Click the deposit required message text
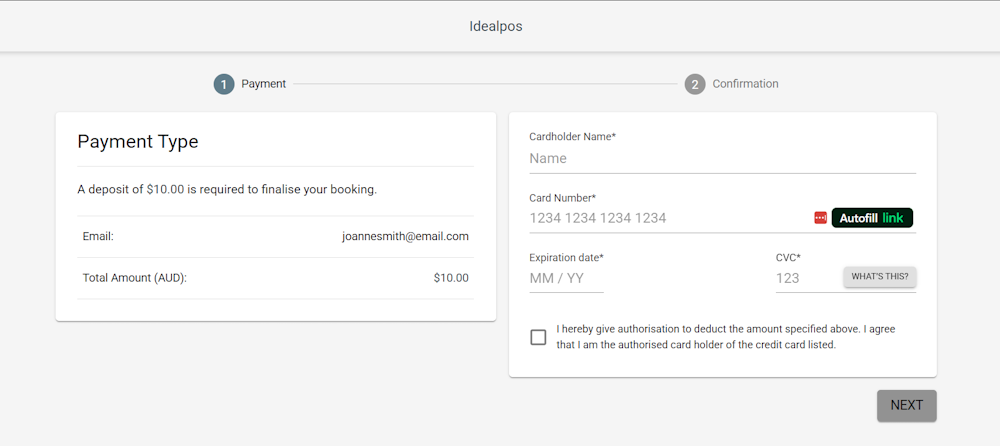Image resolution: width=1000 pixels, height=446 pixels. [x=227, y=189]
